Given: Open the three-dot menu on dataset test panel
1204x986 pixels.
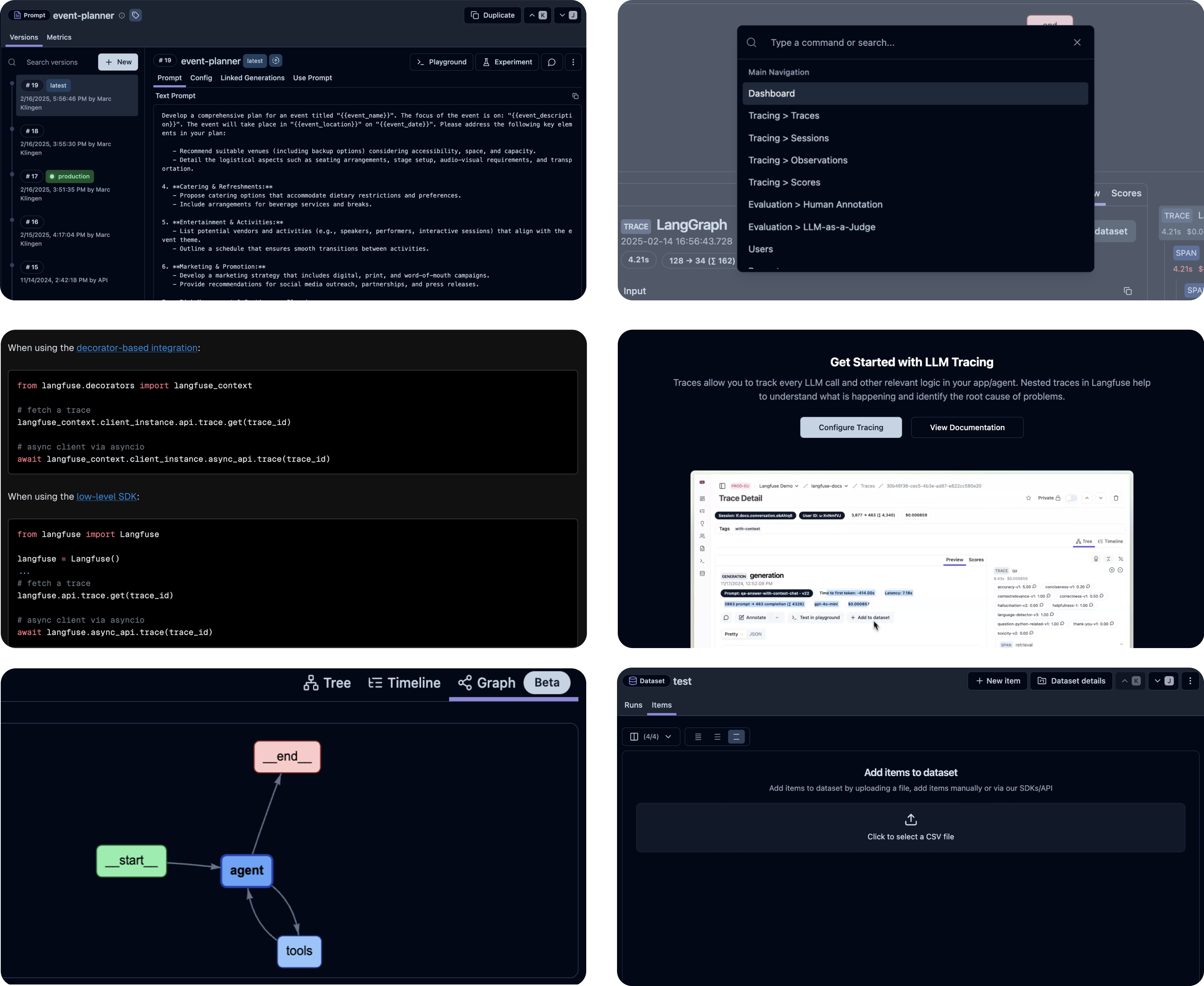Looking at the screenshot, I should pyautogui.click(x=1190, y=681).
